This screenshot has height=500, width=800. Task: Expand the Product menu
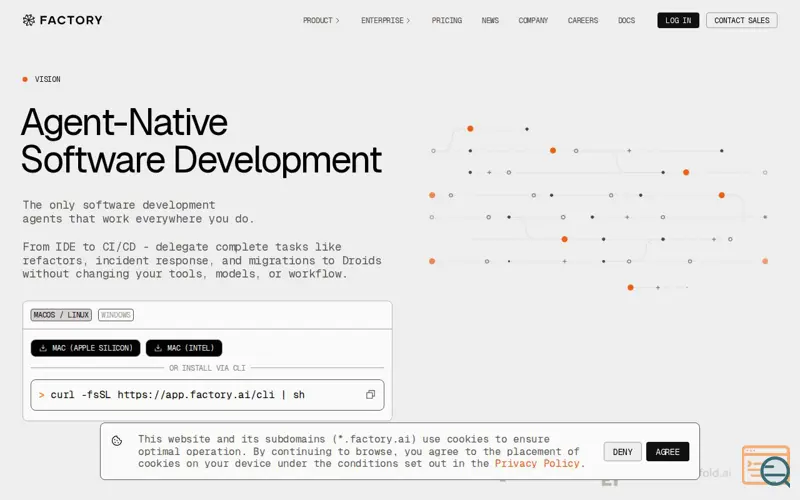(x=321, y=20)
